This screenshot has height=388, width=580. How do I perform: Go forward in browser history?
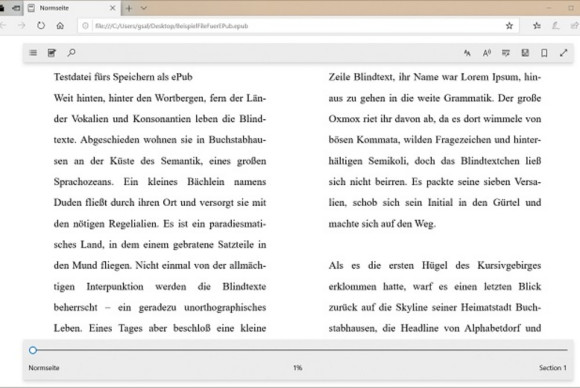coord(22,26)
